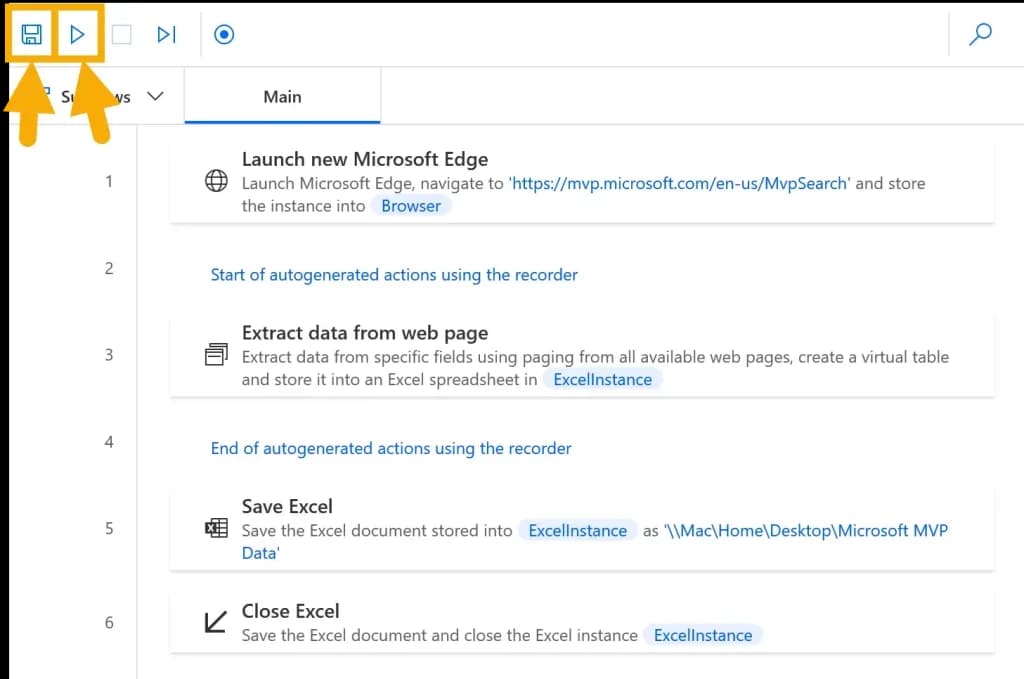Click the ExcelInstance chip in Save Excel action
Viewport: 1024px width, 679px height.
point(577,530)
